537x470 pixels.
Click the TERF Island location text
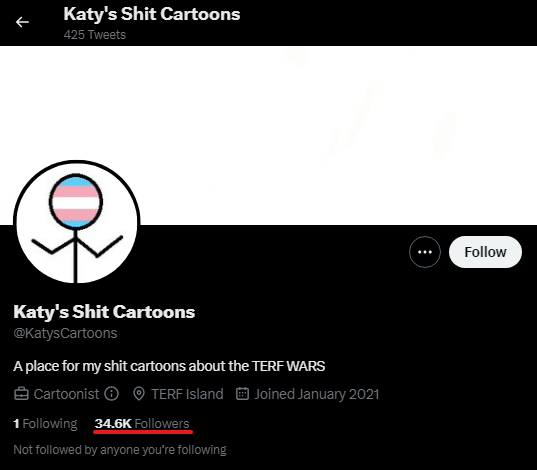187,394
